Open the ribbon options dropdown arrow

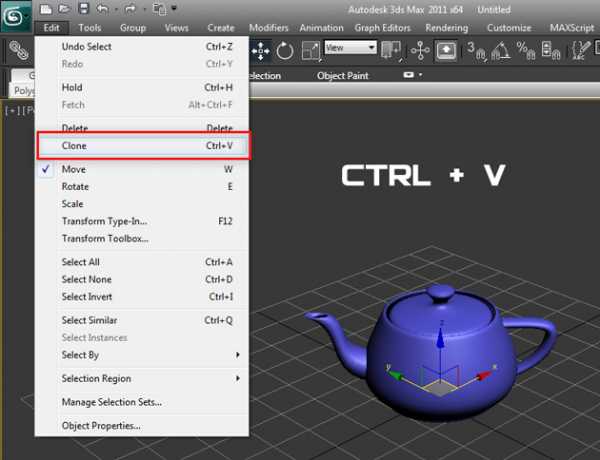click(421, 75)
